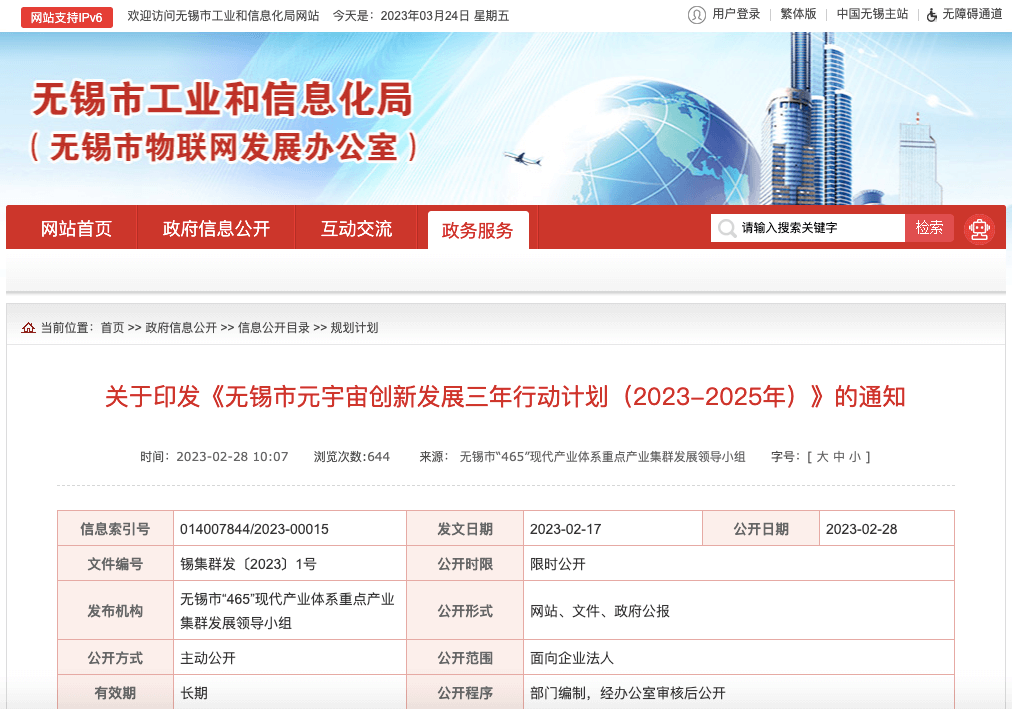
Task: Click the IPv6 support badge
Action: click(67, 17)
